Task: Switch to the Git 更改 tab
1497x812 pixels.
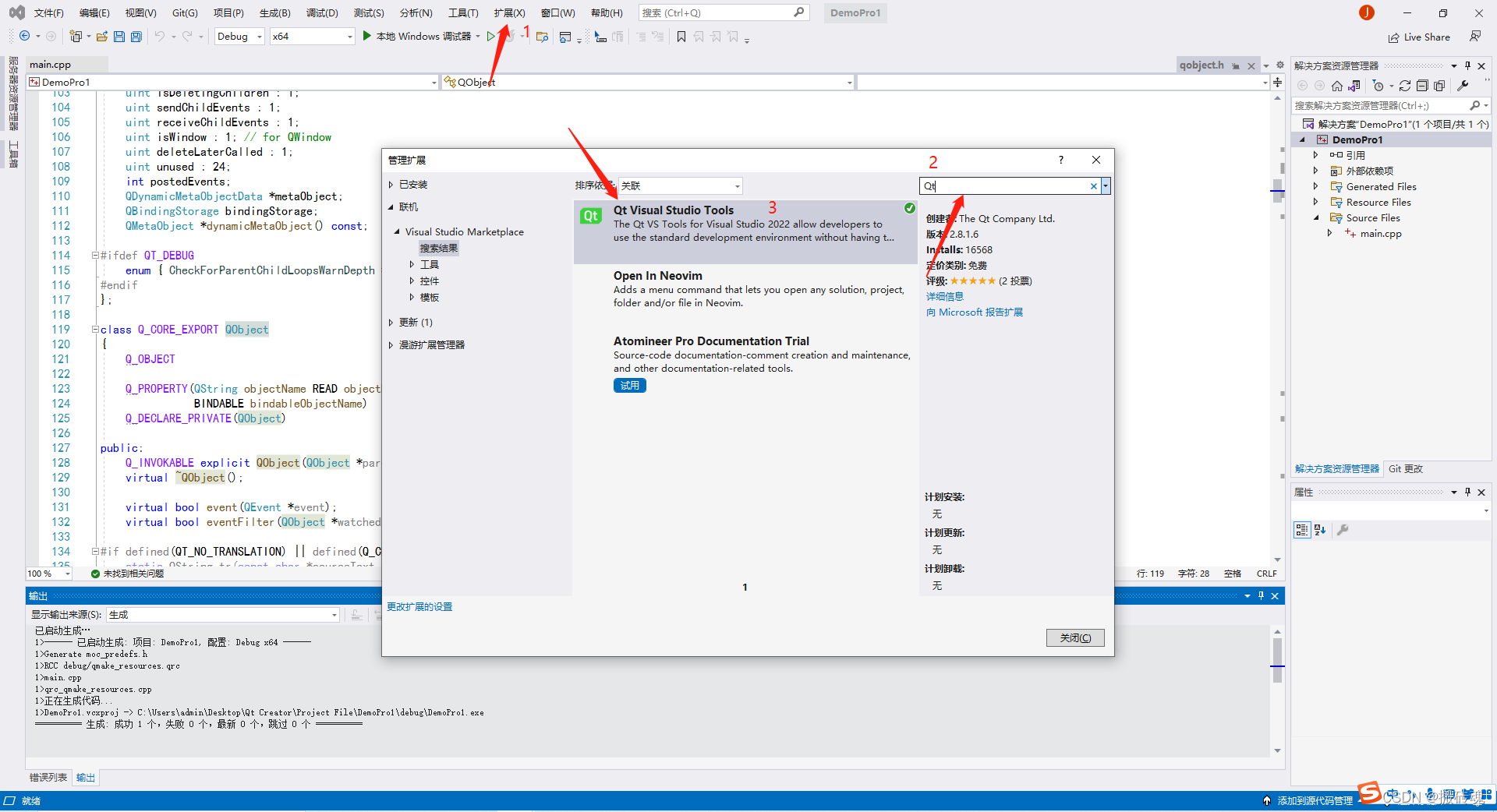Action: pos(1405,468)
